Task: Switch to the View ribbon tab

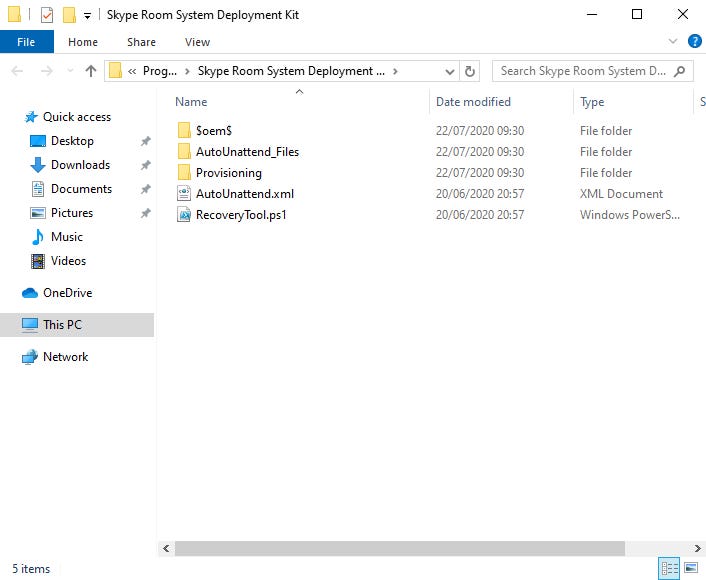Action: (x=197, y=42)
